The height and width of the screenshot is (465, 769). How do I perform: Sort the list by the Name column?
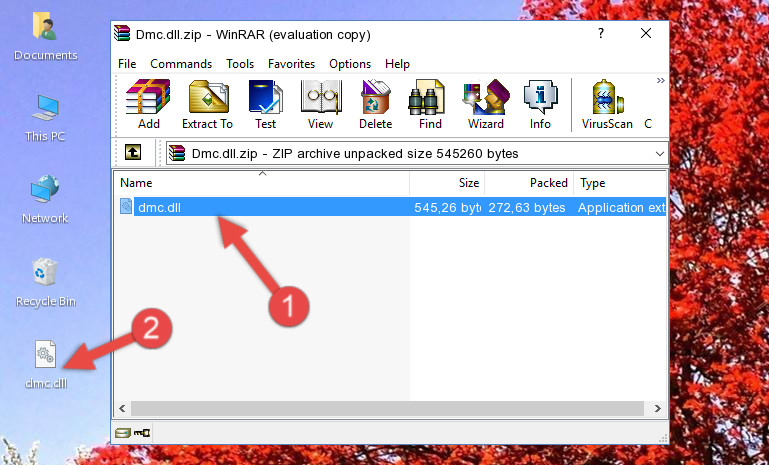pyautogui.click(x=262, y=183)
